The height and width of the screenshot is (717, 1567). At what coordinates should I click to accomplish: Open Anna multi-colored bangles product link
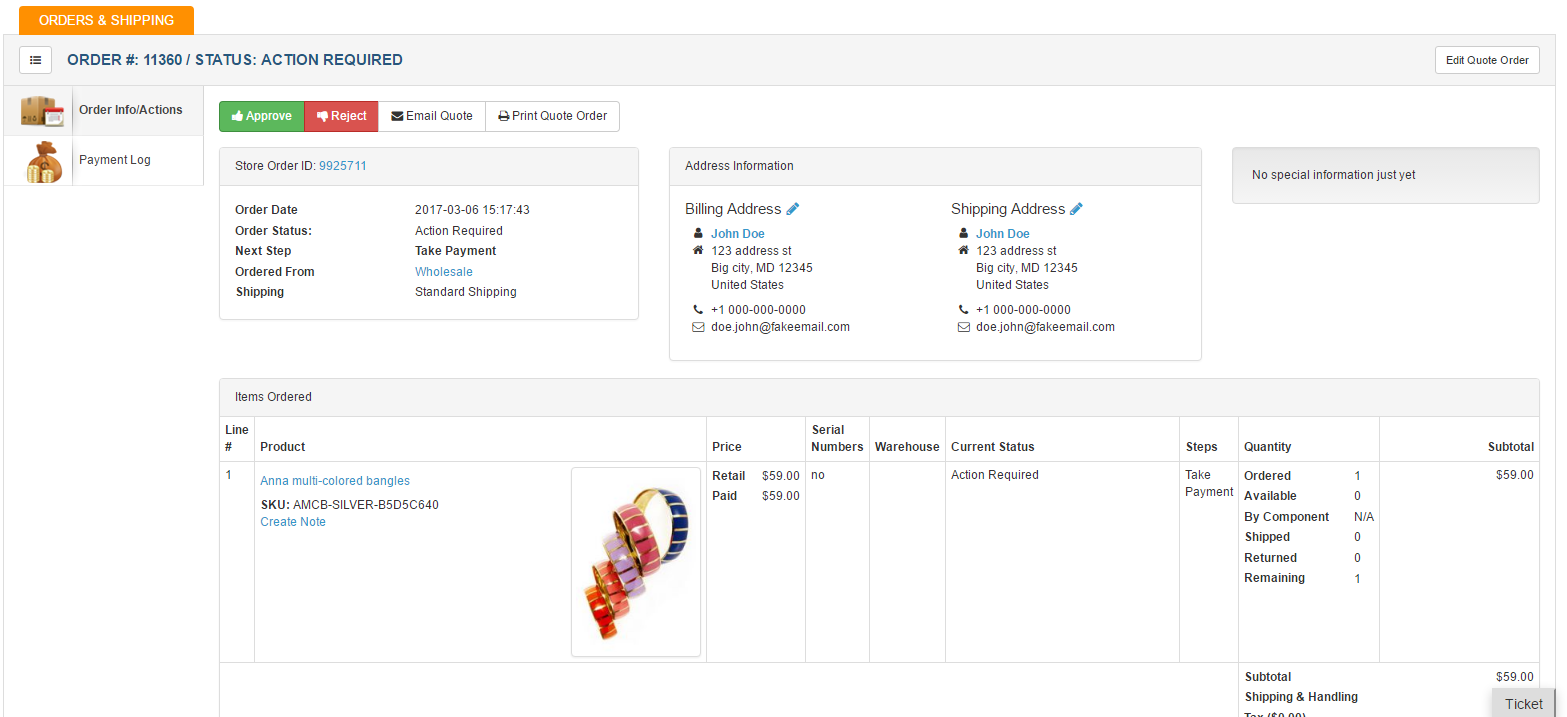(335, 481)
